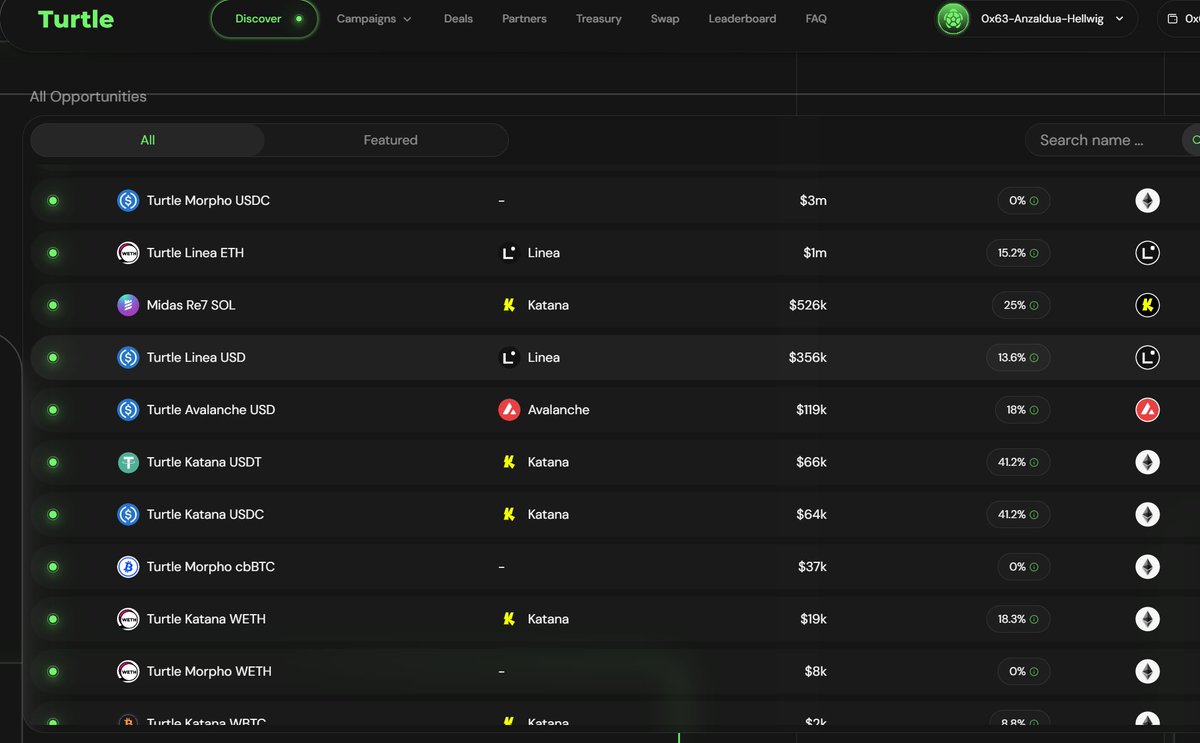Click the green wallet avatar icon

[x=953, y=19]
